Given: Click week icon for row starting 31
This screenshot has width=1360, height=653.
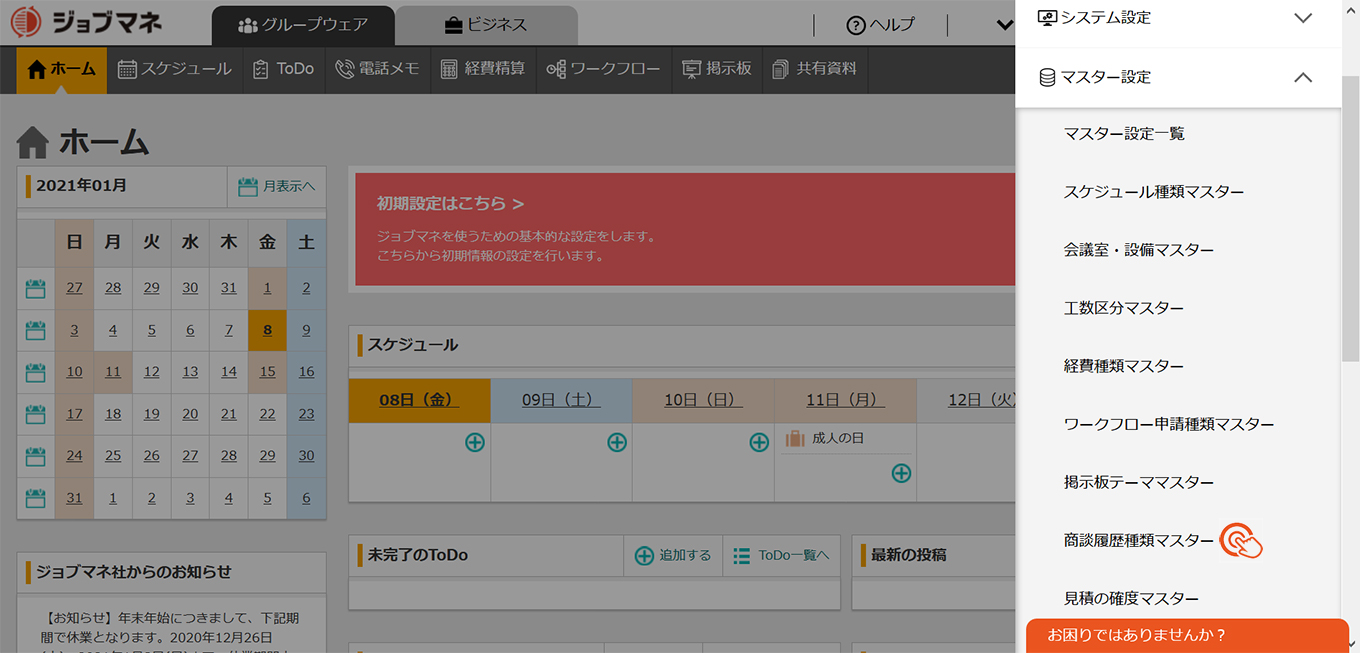Looking at the screenshot, I should [x=36, y=498].
